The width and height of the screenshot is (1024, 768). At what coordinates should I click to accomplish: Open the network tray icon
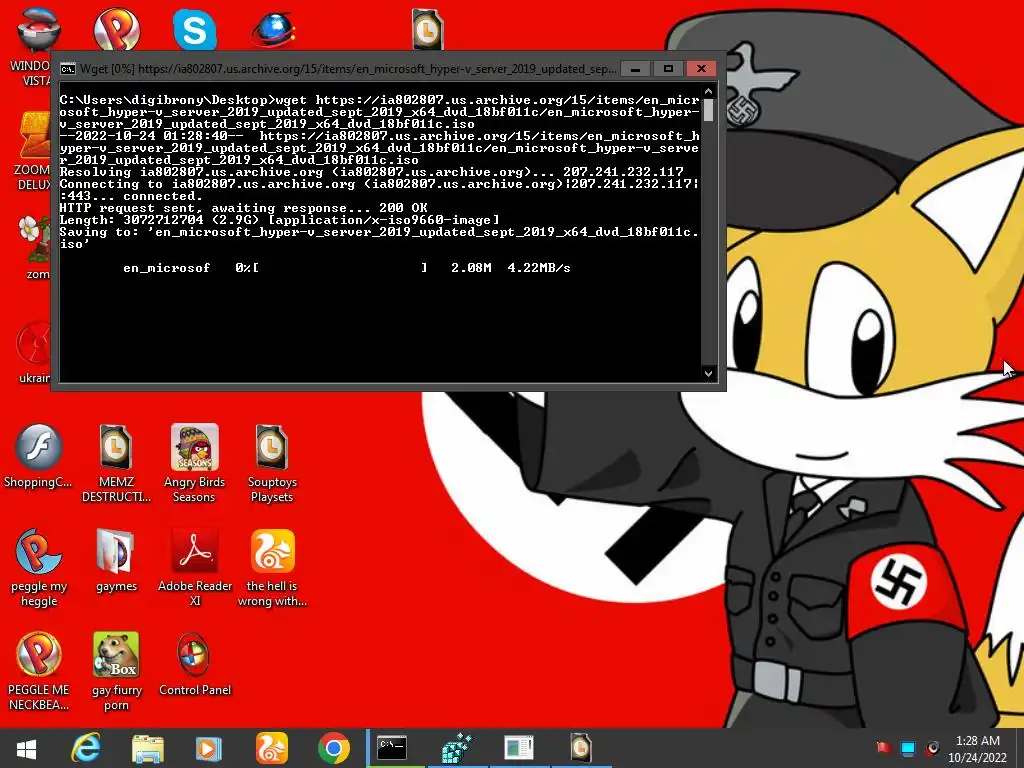tap(908, 748)
